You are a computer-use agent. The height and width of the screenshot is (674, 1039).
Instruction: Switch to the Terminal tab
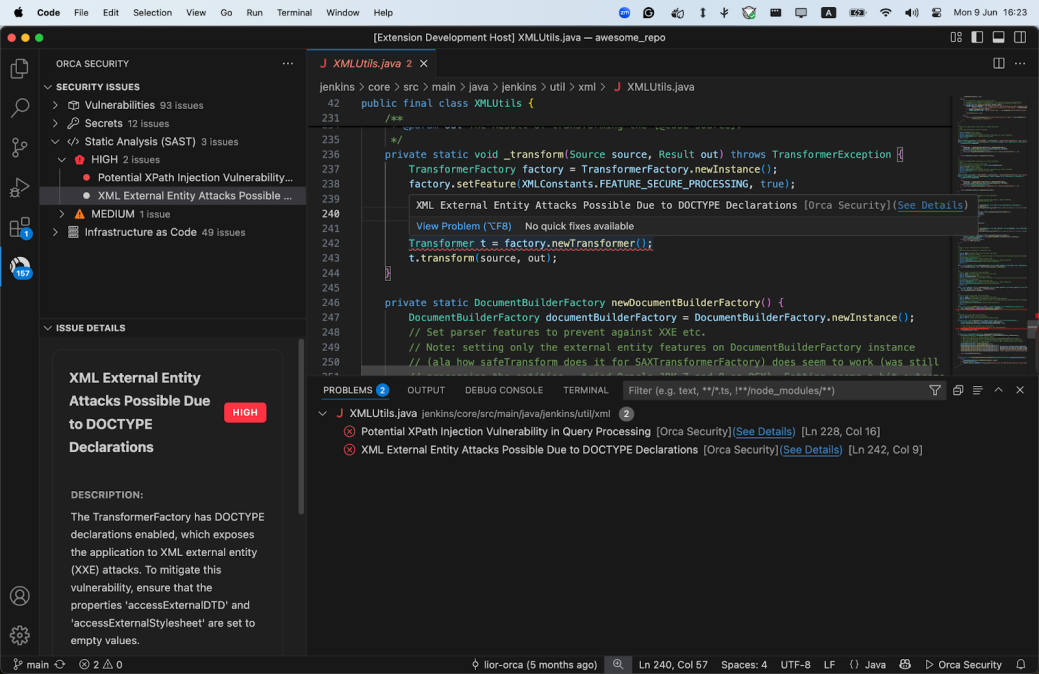click(585, 390)
